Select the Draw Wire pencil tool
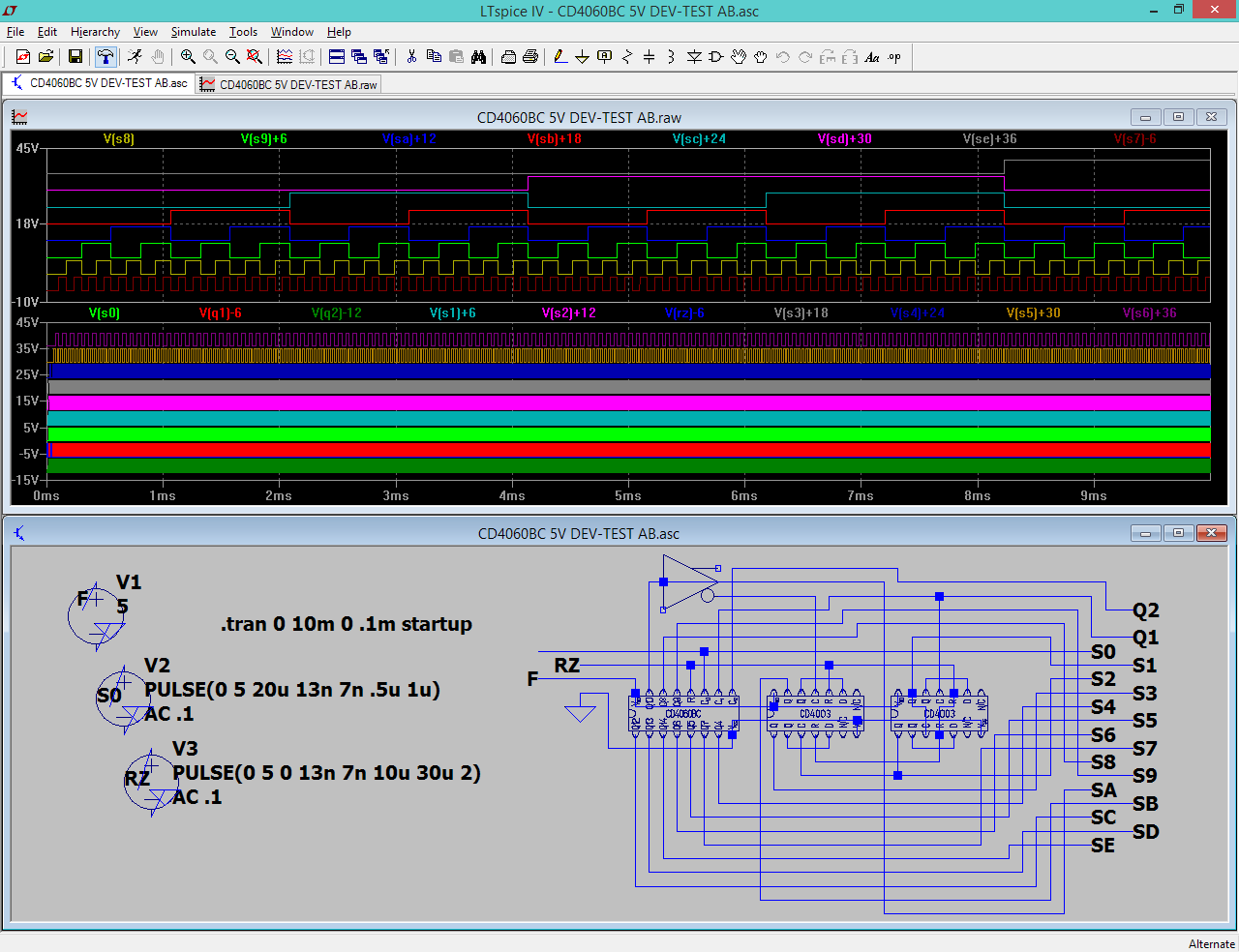The height and width of the screenshot is (952, 1239). (x=560, y=57)
